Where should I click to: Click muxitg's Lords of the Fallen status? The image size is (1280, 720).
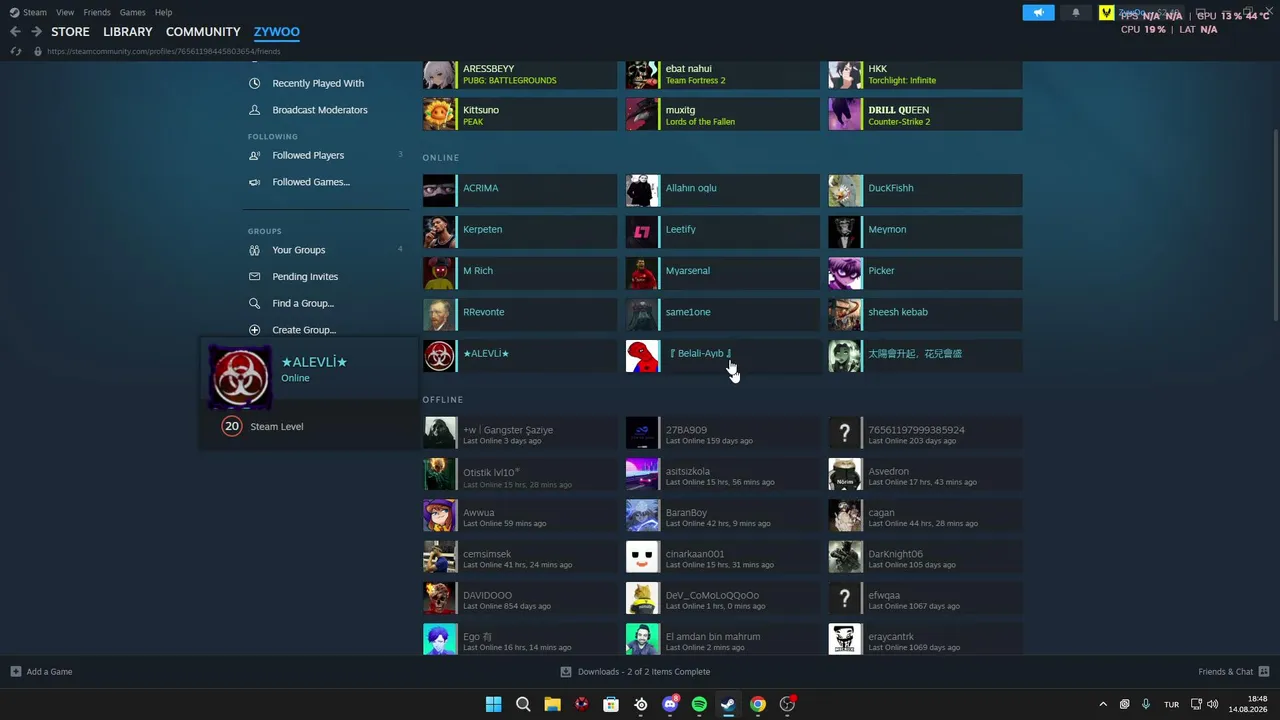pyautogui.click(x=700, y=122)
